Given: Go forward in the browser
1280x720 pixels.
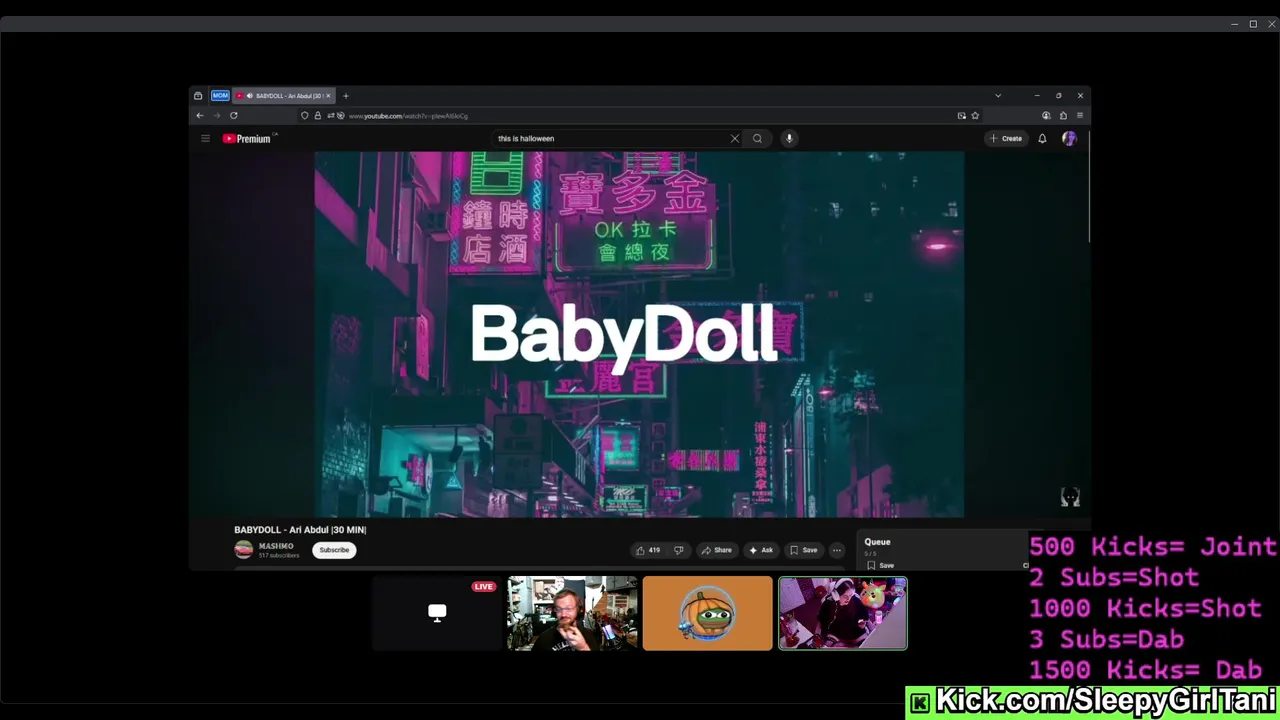Looking at the screenshot, I should coord(216,116).
